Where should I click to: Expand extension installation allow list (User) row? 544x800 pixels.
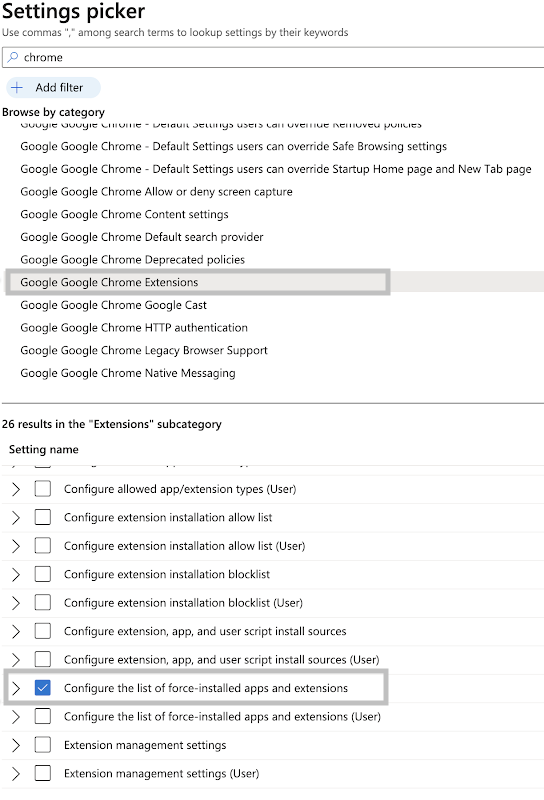pyautogui.click(x=16, y=546)
